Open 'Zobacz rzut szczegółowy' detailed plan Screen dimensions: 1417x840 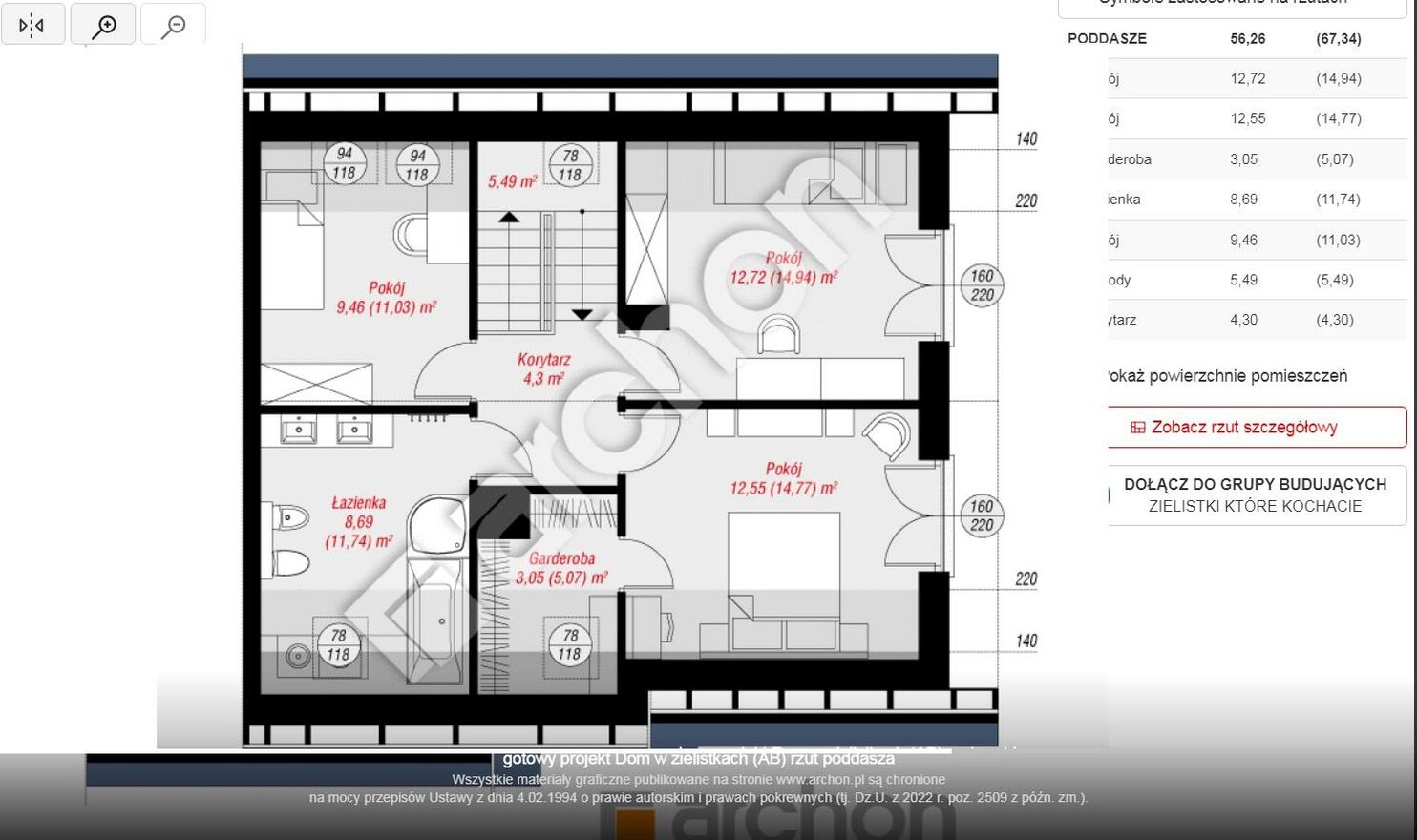coord(1255,428)
